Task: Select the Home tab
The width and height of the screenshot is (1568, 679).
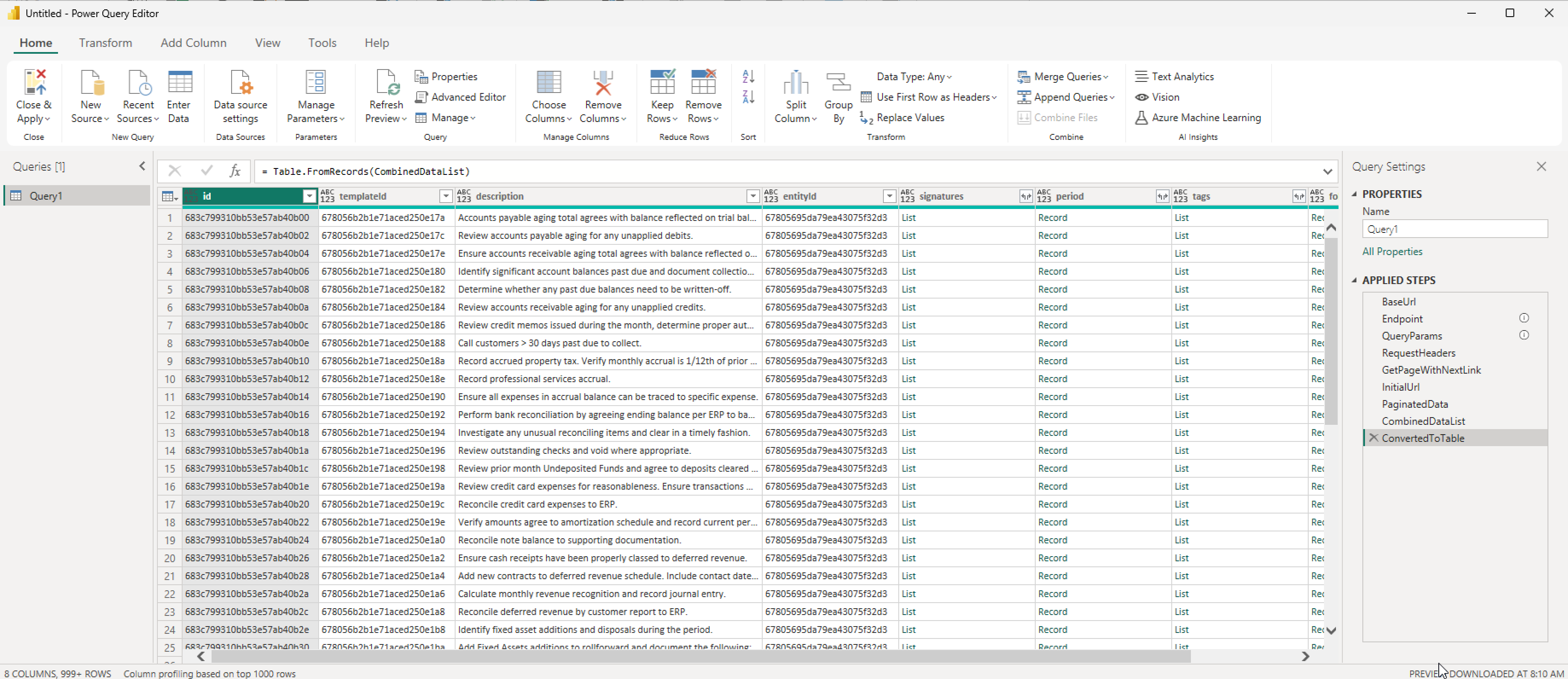Action: click(x=36, y=43)
